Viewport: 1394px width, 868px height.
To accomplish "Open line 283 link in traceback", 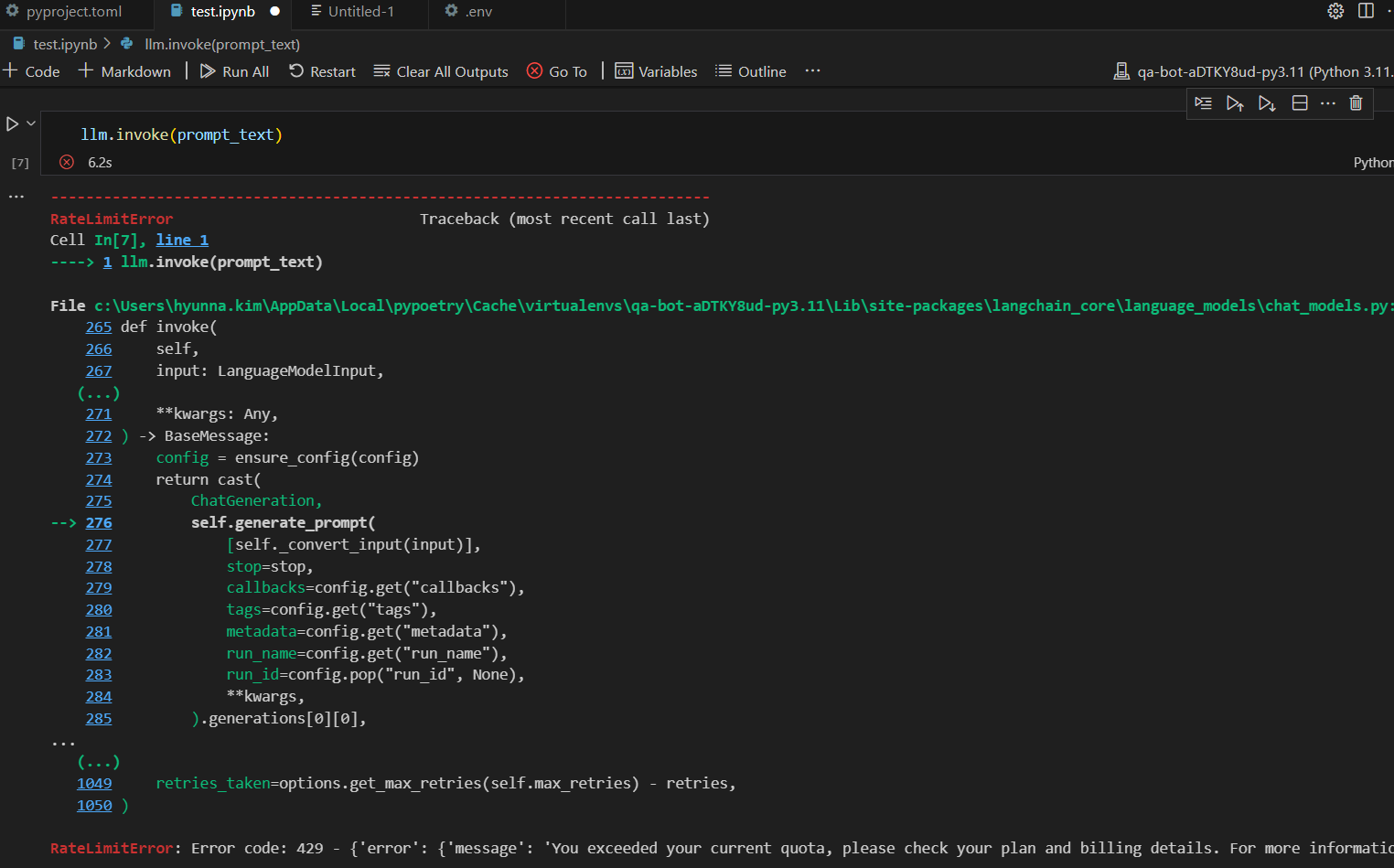I will pyautogui.click(x=99, y=674).
